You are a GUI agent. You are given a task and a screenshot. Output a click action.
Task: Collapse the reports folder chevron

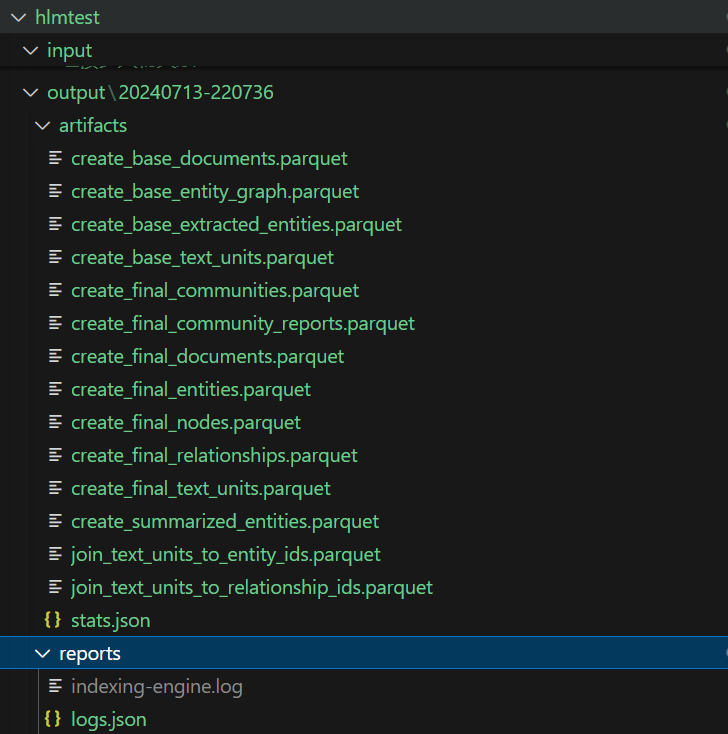point(41,654)
